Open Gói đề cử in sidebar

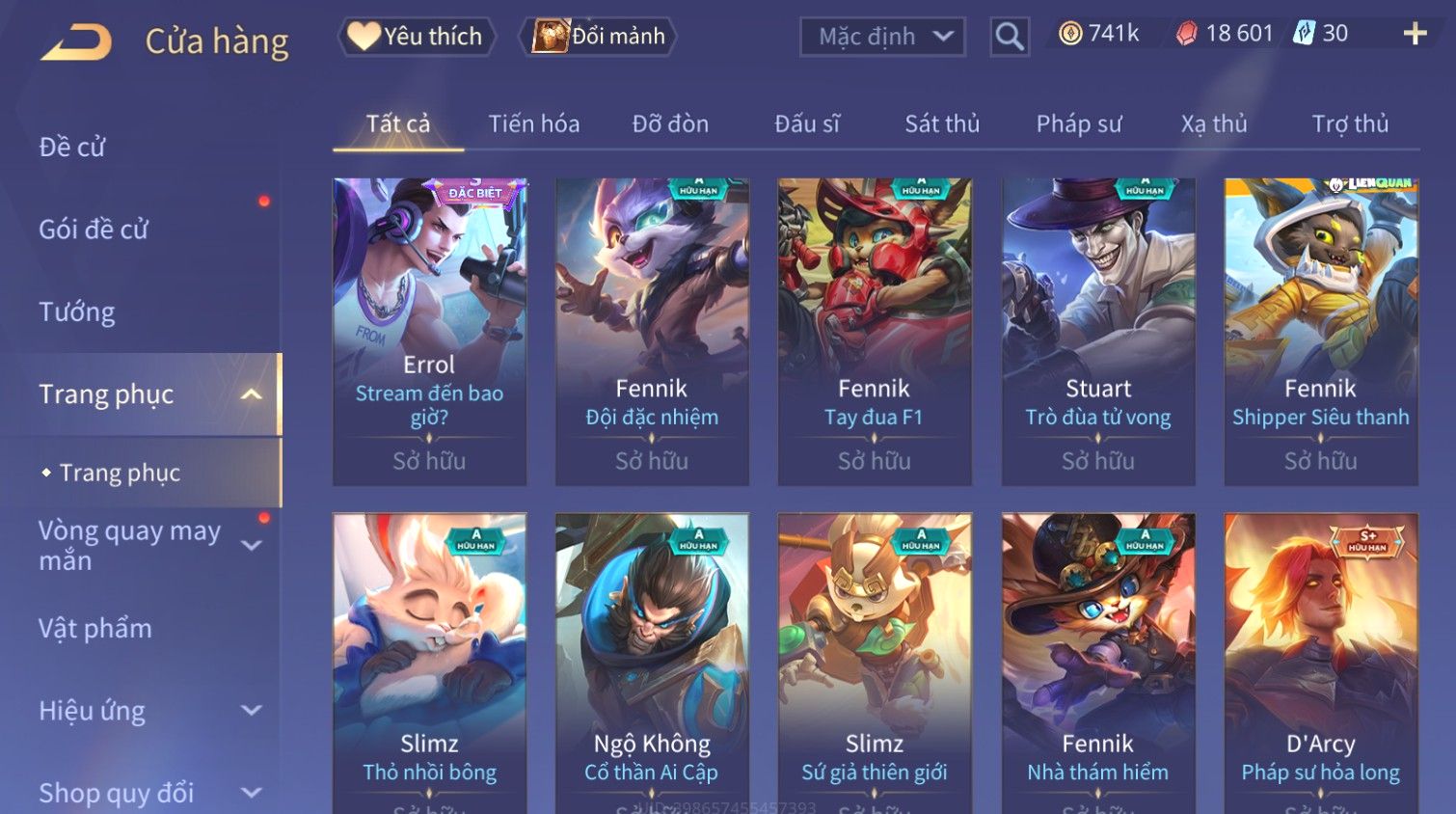click(x=94, y=230)
